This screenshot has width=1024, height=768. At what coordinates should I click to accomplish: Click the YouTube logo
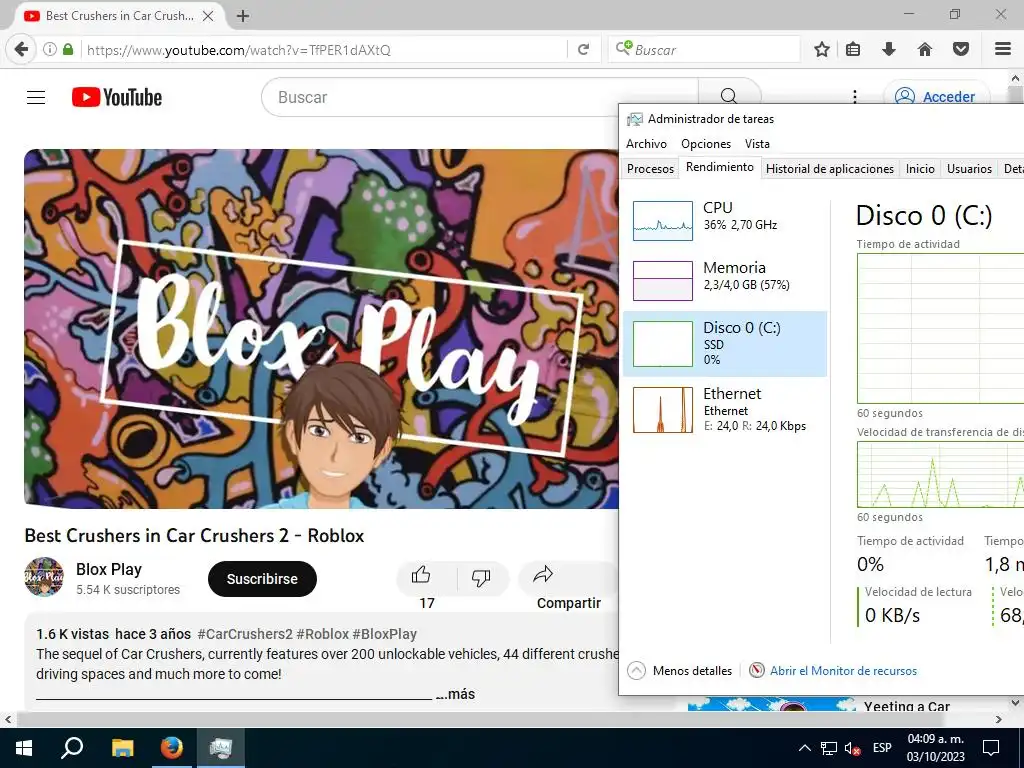pos(117,97)
